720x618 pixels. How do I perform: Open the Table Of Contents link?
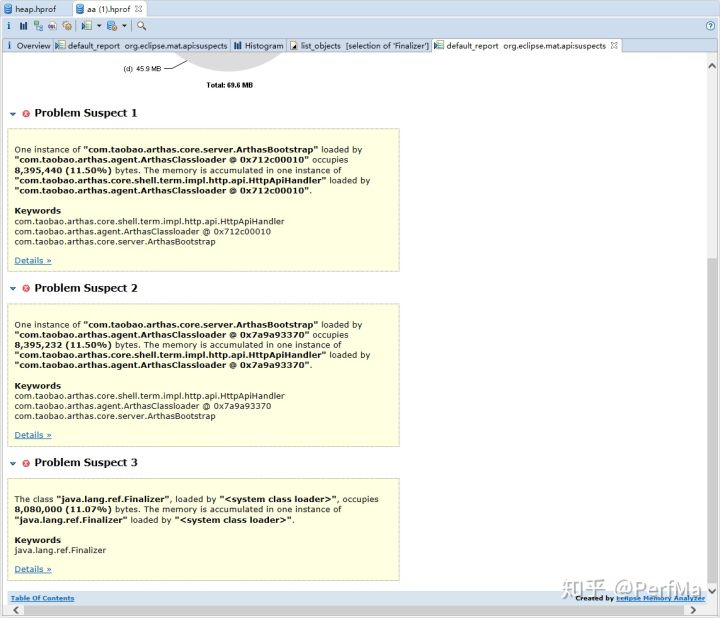pyautogui.click(x=42, y=598)
